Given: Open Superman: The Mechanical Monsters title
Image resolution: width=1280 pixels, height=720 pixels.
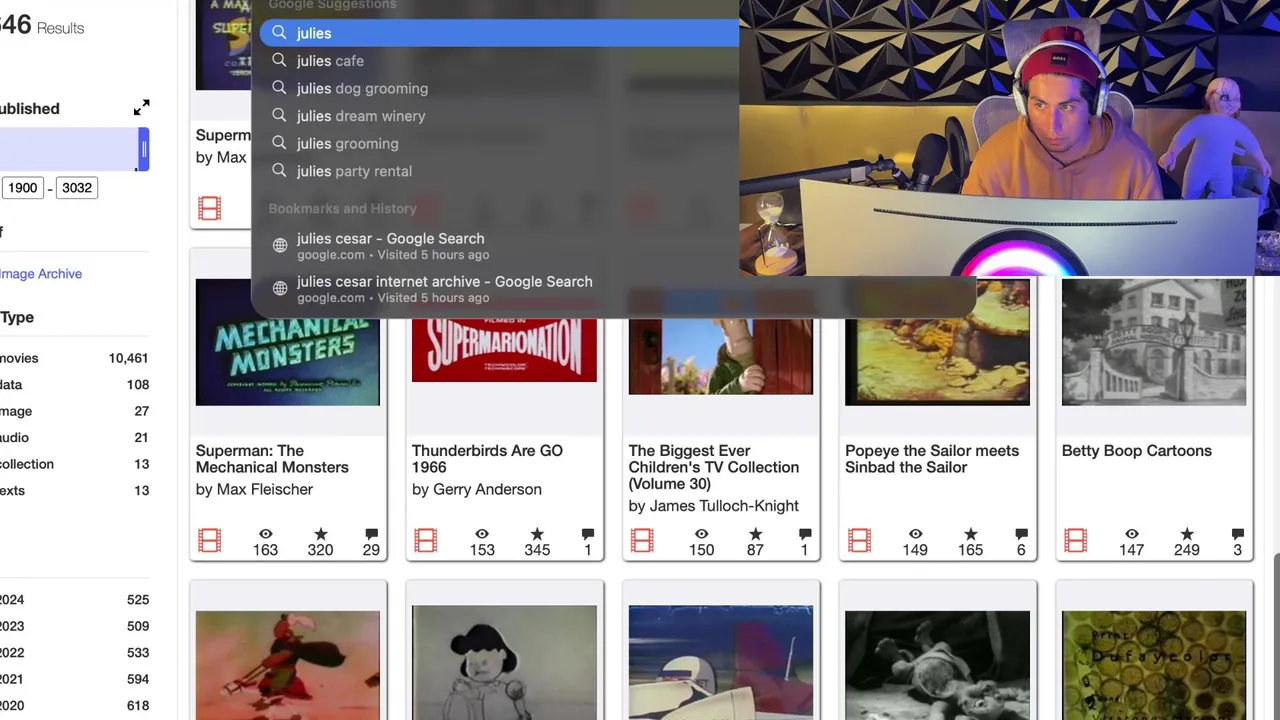Looking at the screenshot, I should coord(272,459).
